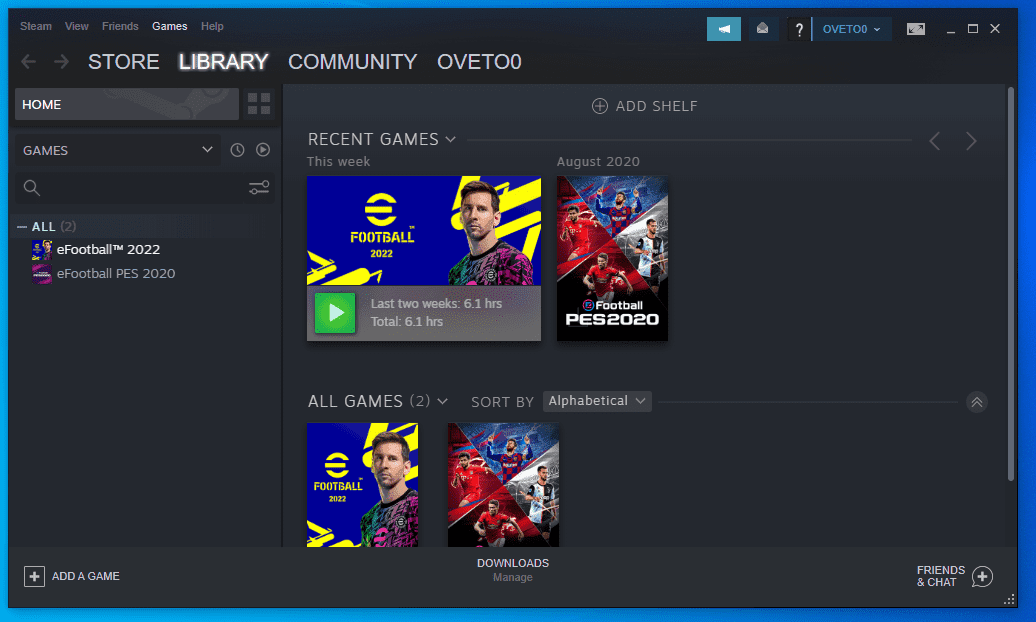Show next recent games with right chevron
This screenshot has width=1036, height=622.
click(x=971, y=141)
